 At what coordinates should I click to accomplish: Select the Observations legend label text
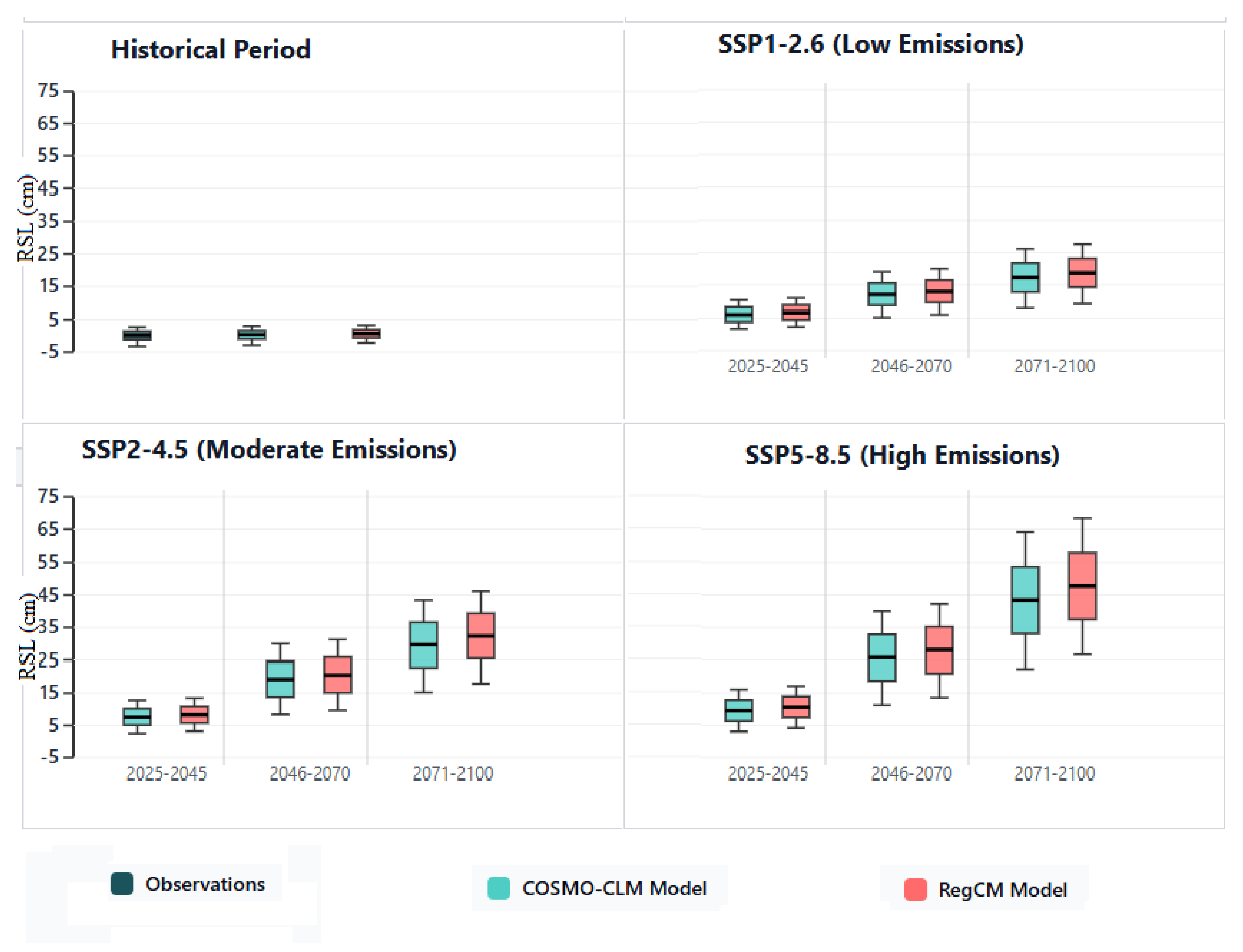[205, 884]
